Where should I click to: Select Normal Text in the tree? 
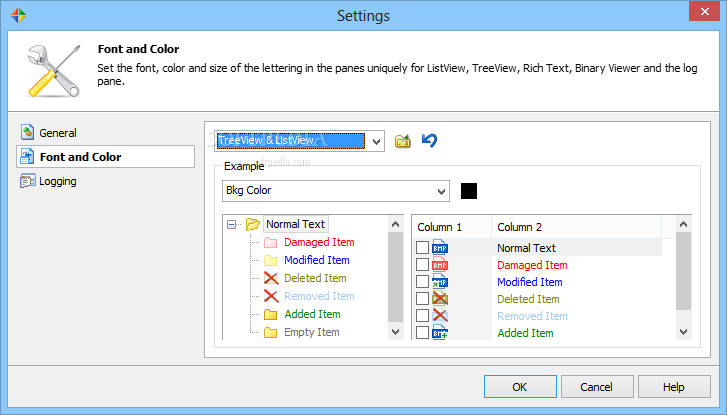click(295, 224)
